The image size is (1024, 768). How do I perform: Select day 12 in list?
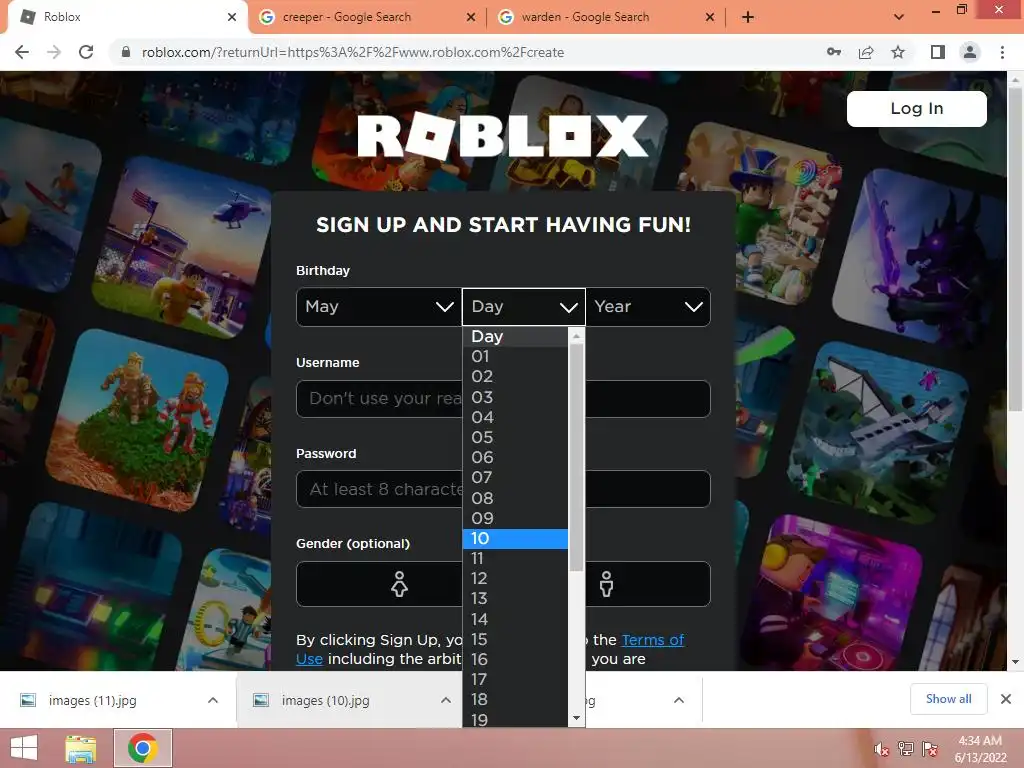515,579
